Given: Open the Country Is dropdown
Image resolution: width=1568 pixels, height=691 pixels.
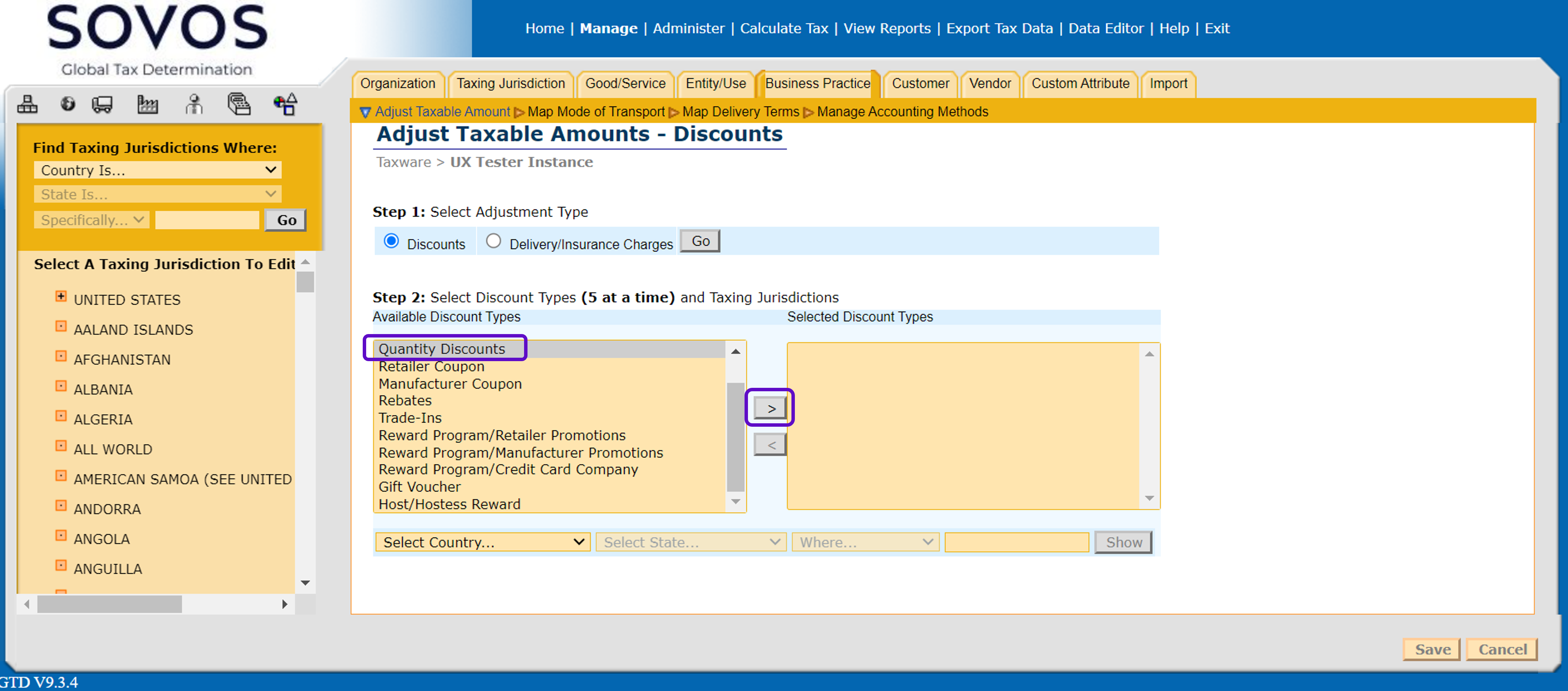Looking at the screenshot, I should pyautogui.click(x=158, y=170).
